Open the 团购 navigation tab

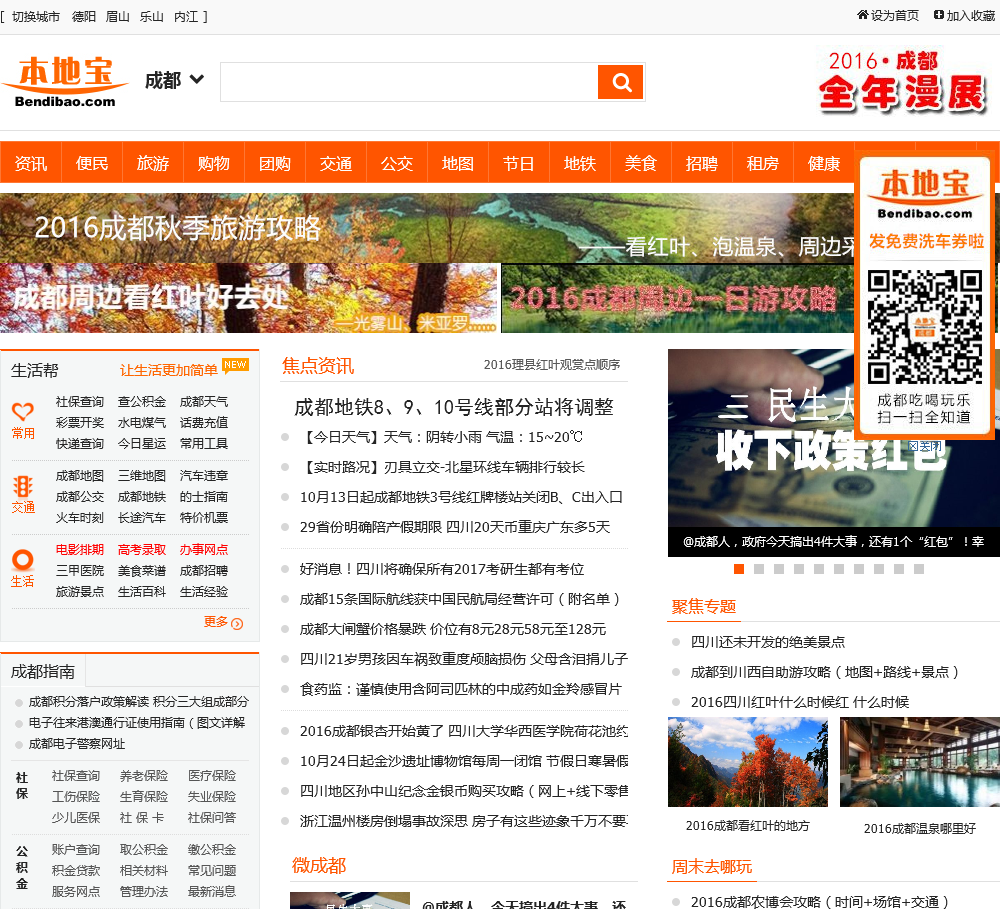(x=275, y=163)
